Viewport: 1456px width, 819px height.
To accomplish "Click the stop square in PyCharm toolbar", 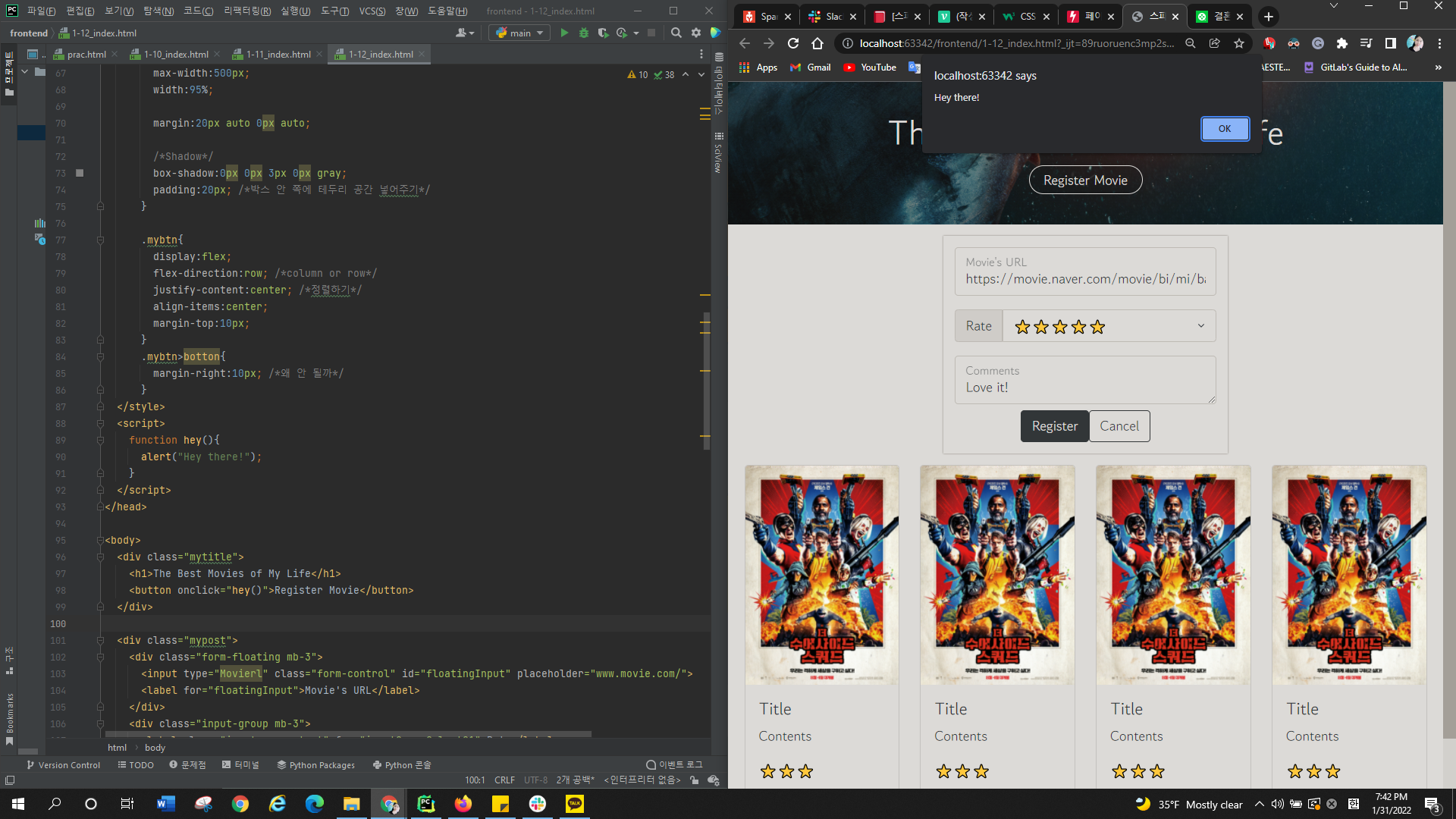I will [x=651, y=33].
